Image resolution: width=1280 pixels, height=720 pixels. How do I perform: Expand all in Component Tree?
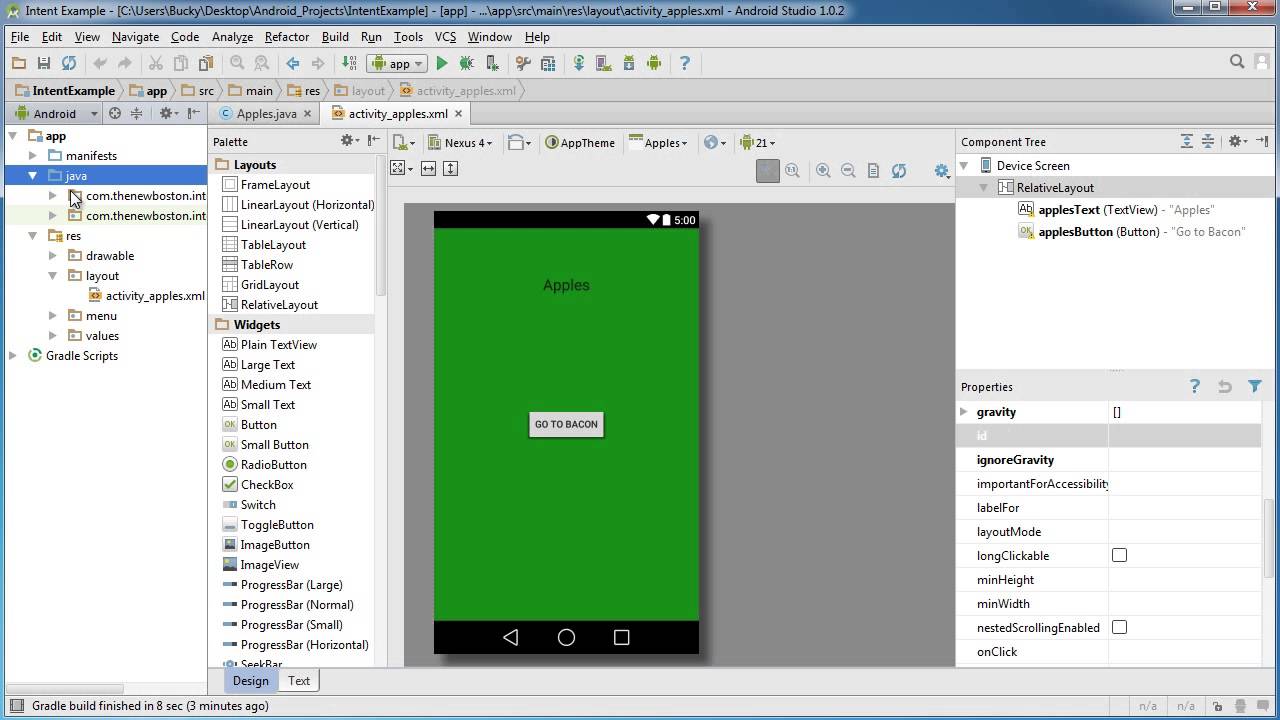(1187, 142)
